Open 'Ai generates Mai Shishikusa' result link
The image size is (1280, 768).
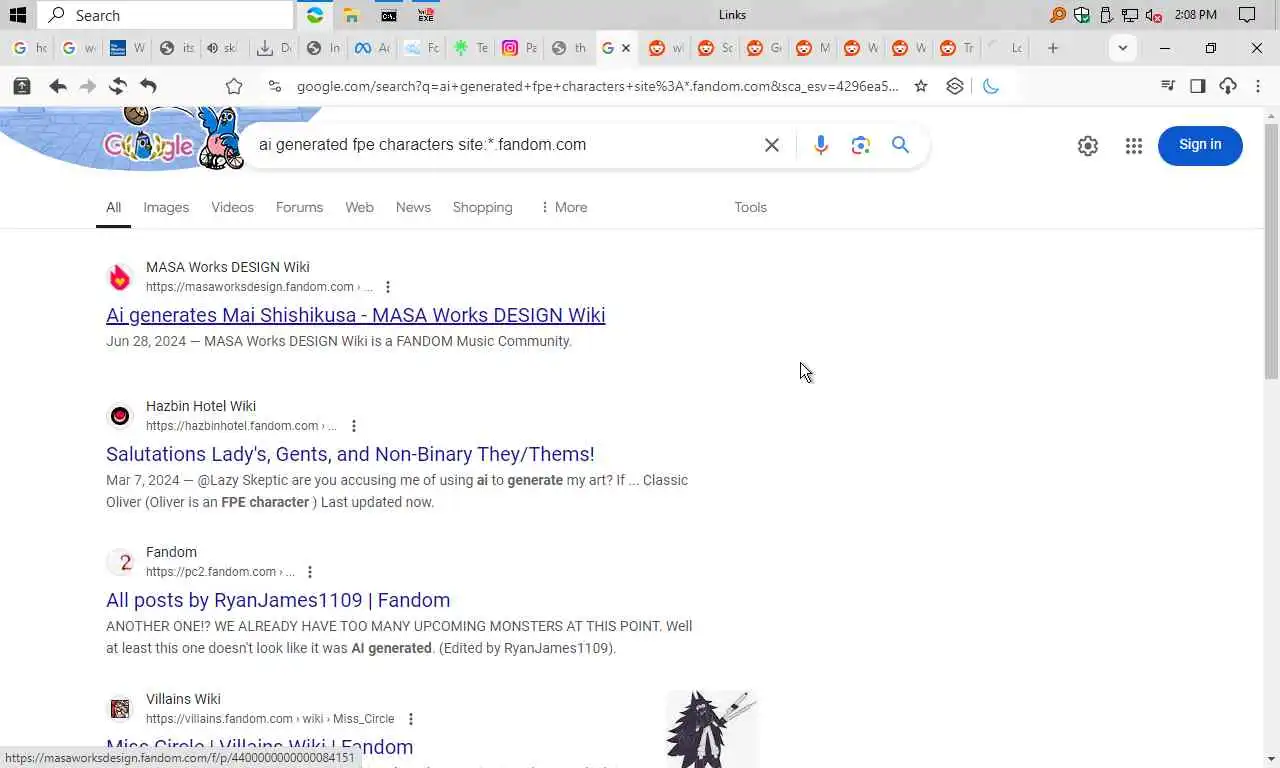pos(355,315)
